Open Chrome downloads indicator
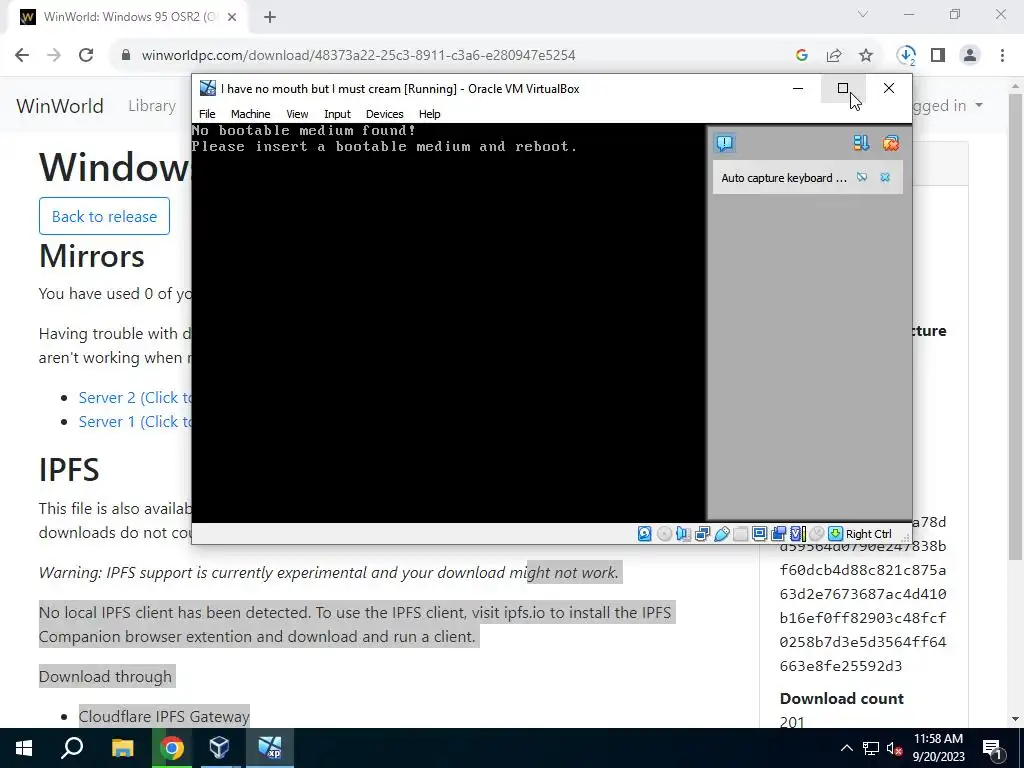1024x768 pixels. [x=906, y=55]
